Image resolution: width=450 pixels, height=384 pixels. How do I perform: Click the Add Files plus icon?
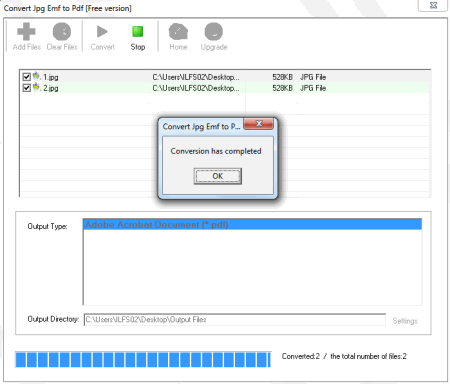[x=26, y=31]
